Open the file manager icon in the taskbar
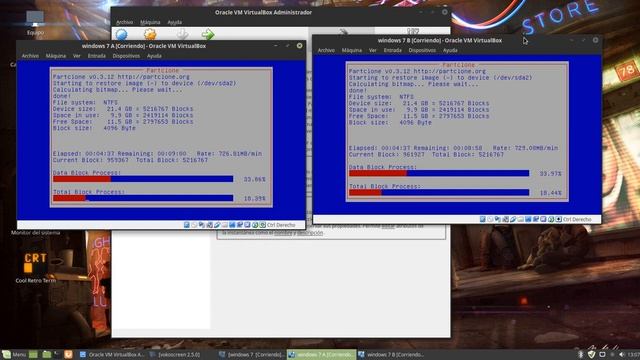 47,355
